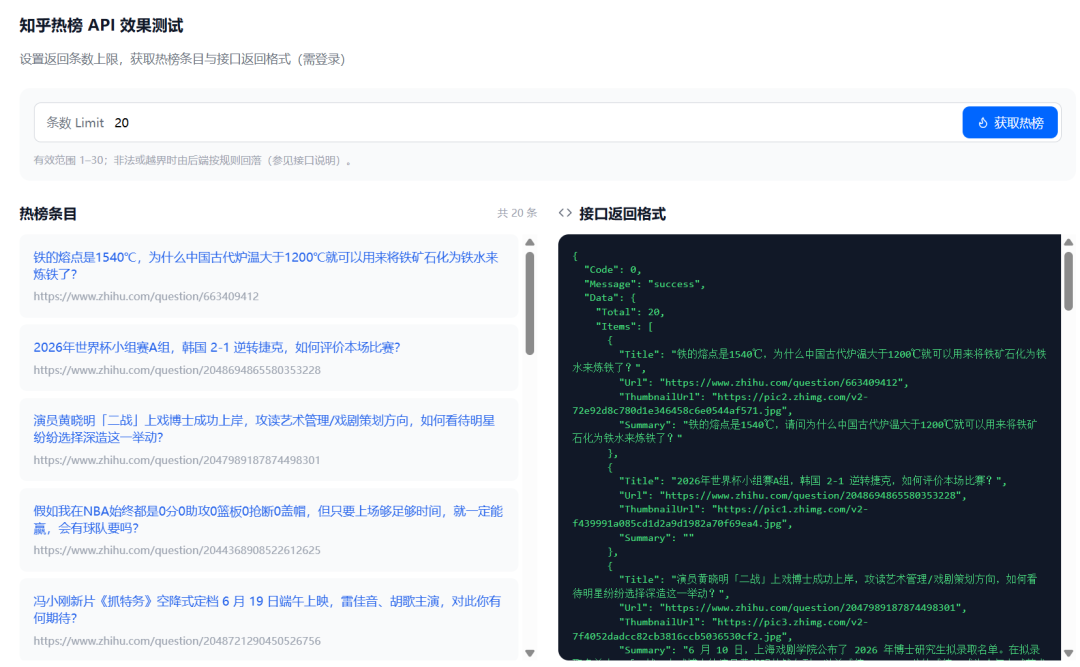
Task: Click the flame icon in 获取热榜 button
Action: tap(983, 123)
